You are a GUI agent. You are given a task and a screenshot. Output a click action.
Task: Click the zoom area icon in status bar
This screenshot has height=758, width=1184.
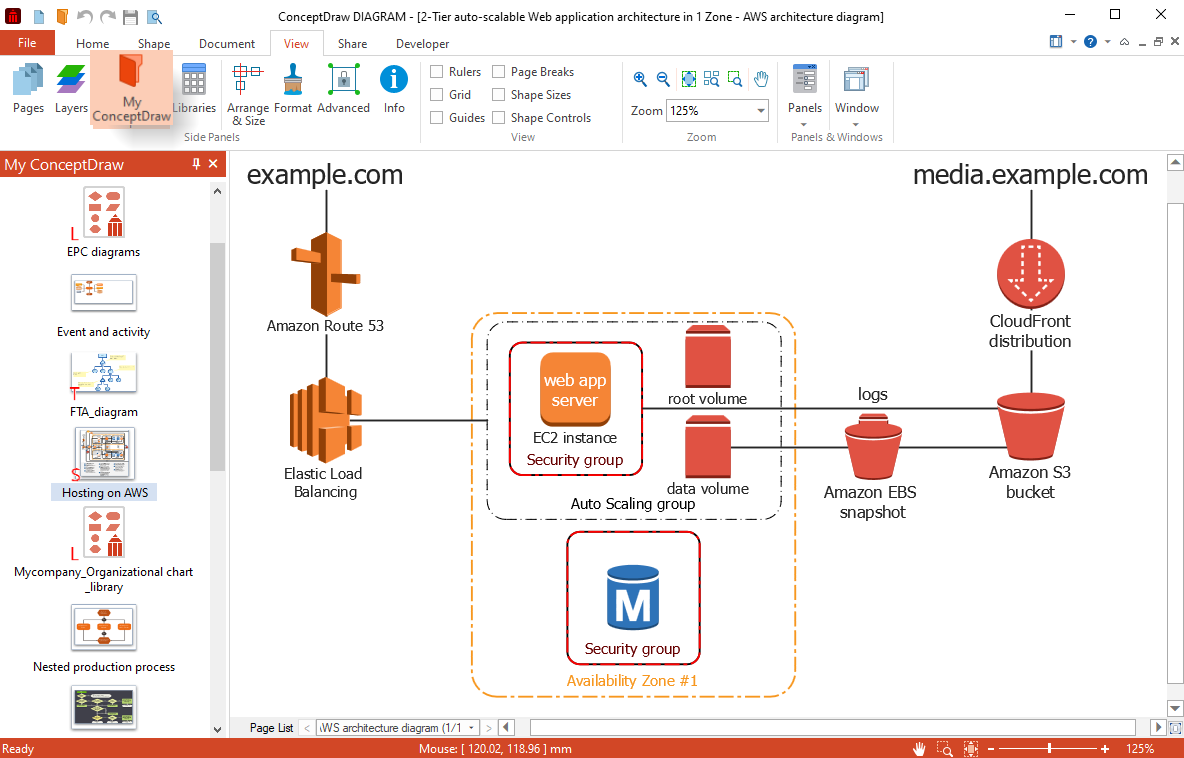click(945, 748)
